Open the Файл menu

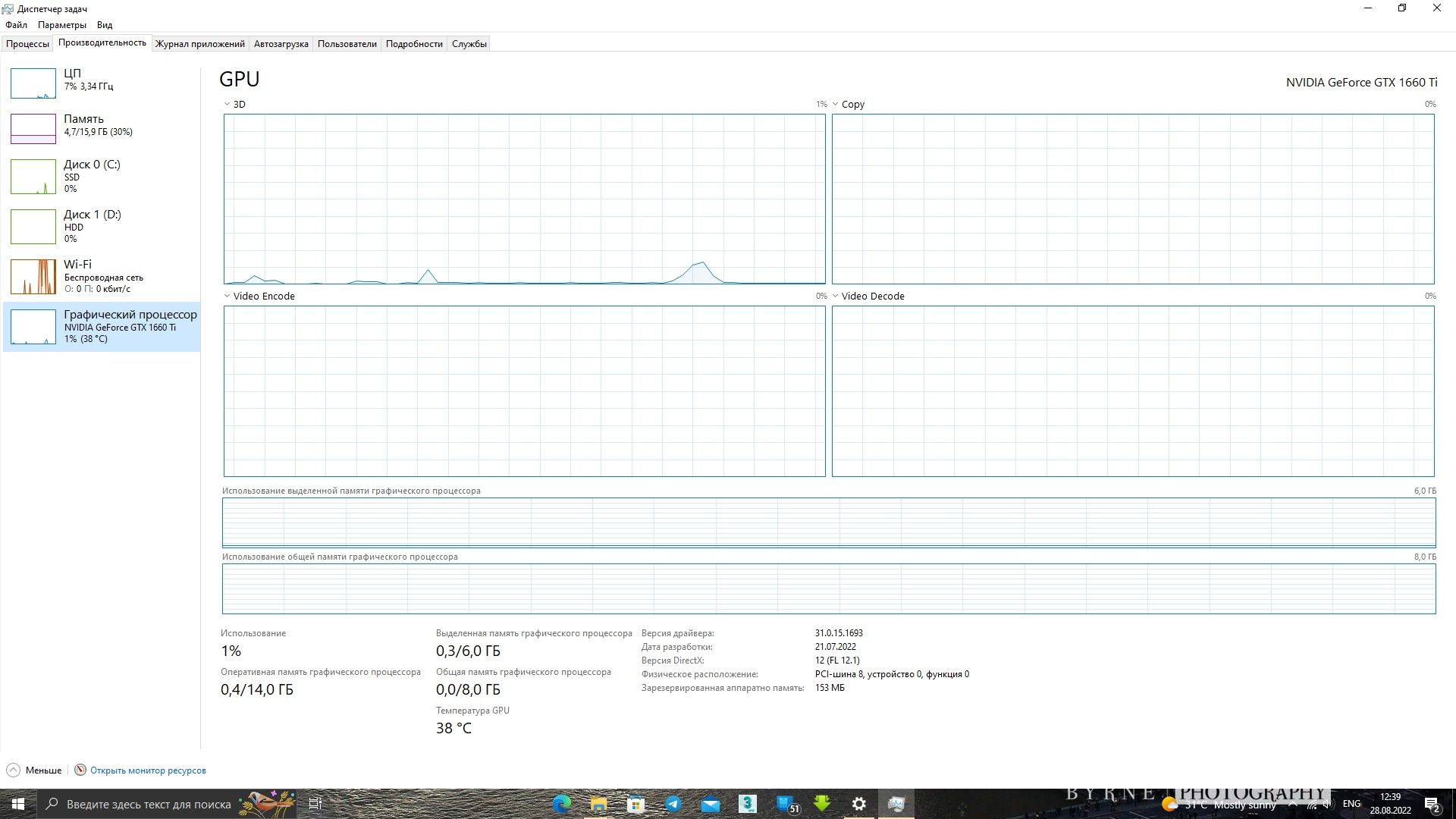click(x=16, y=25)
